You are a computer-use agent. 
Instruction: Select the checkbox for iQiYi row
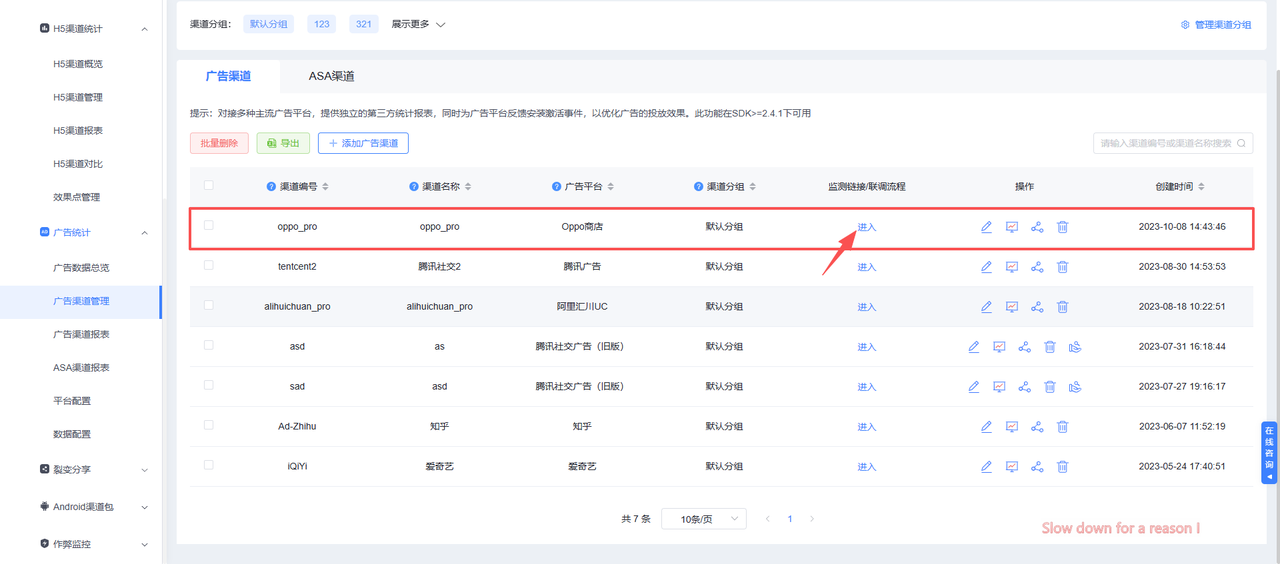[x=208, y=465]
